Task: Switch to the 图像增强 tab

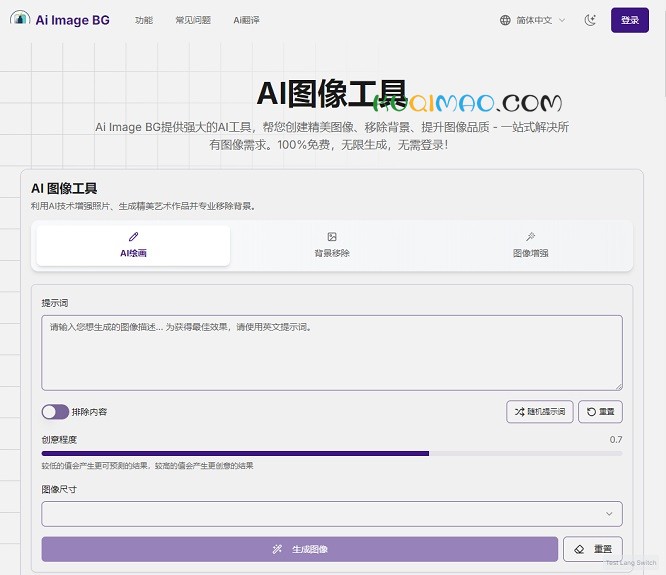Action: coord(531,245)
